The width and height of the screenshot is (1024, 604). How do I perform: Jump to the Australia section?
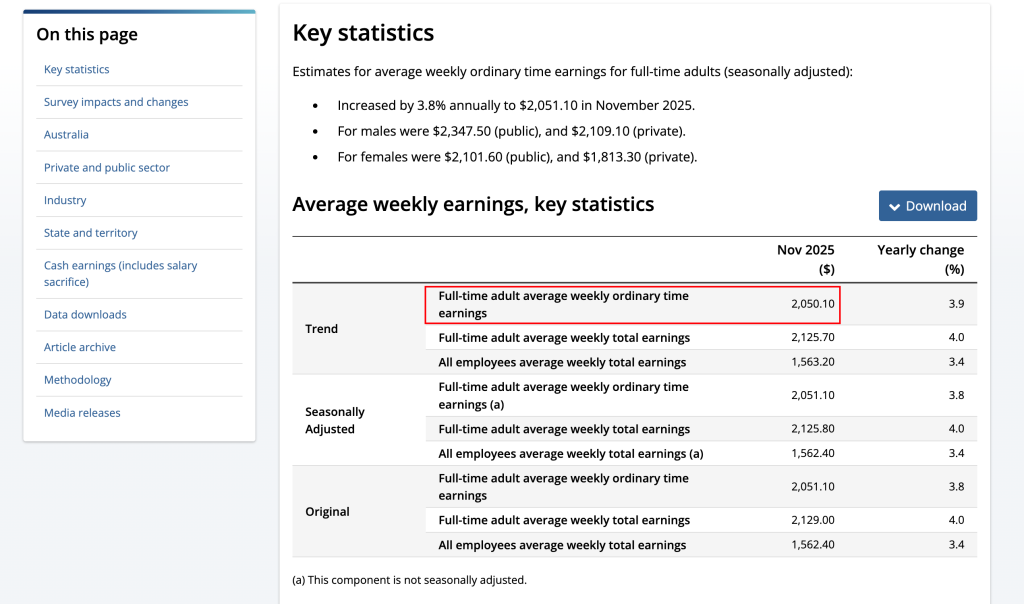pos(66,135)
